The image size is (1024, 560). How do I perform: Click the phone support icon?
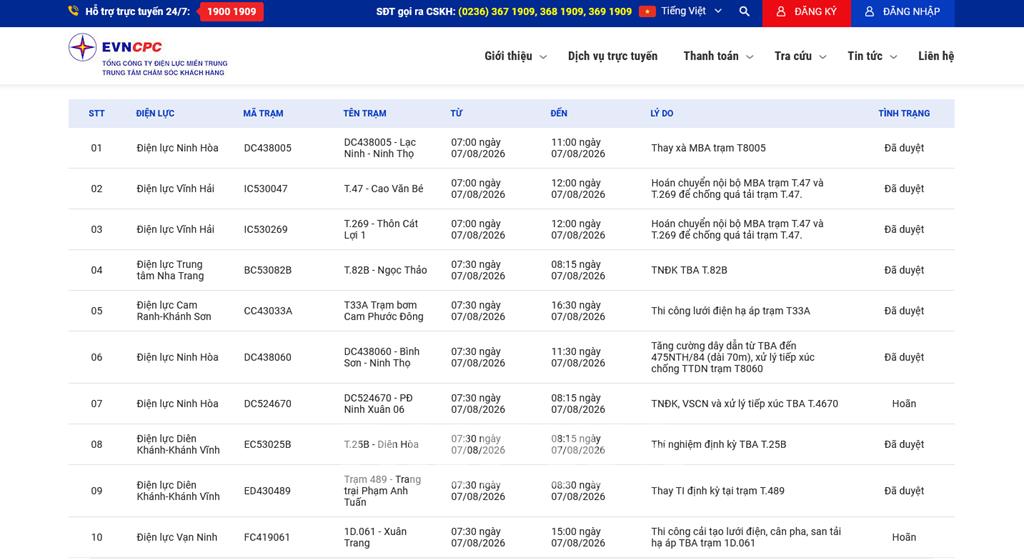click(x=73, y=11)
